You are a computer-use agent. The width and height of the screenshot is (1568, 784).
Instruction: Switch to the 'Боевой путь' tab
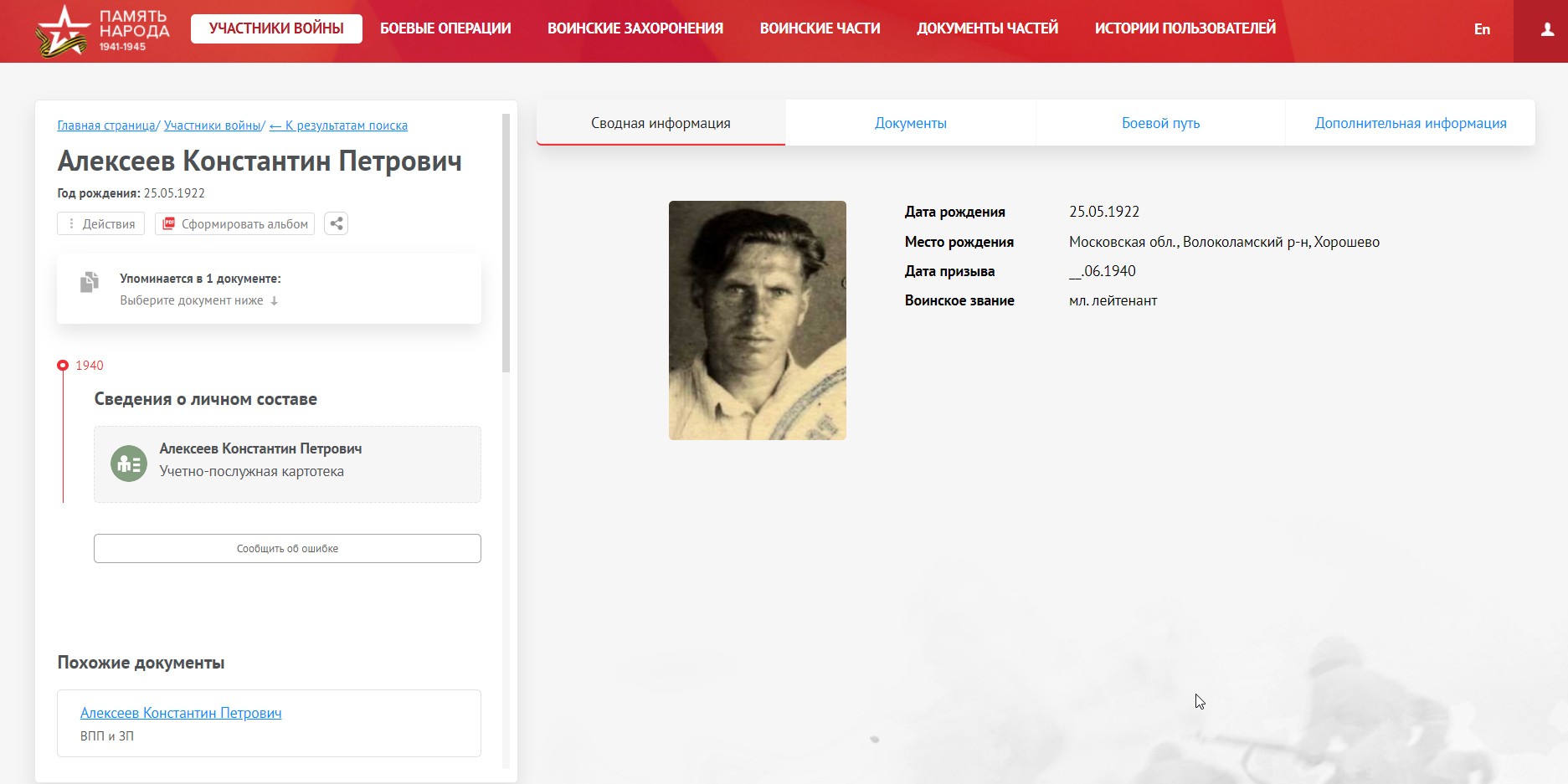[1160, 123]
